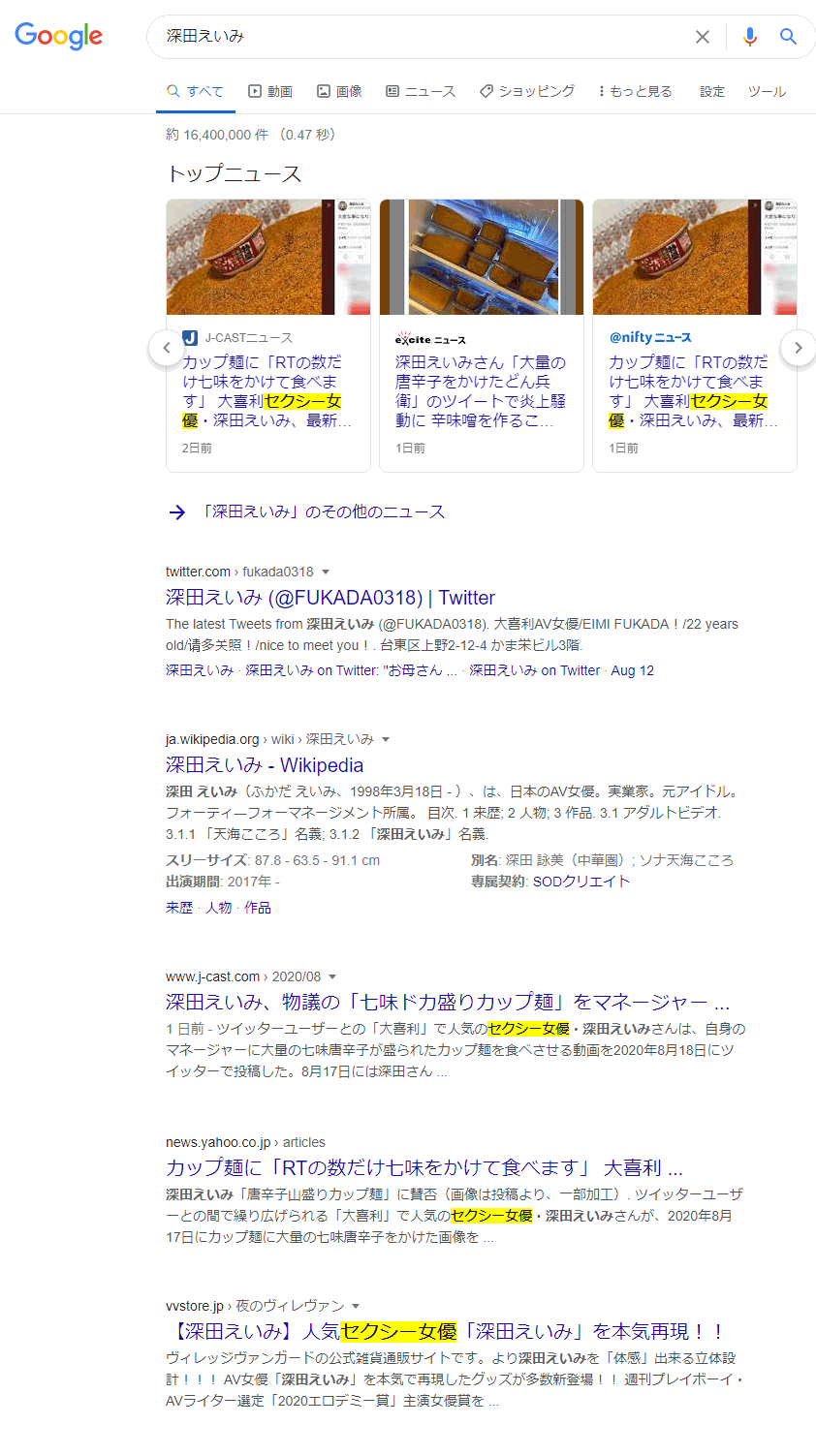Expand ja.wikipedia.org result options dropdown arrow
Screen dimensions: 816x1456
click(x=386, y=739)
